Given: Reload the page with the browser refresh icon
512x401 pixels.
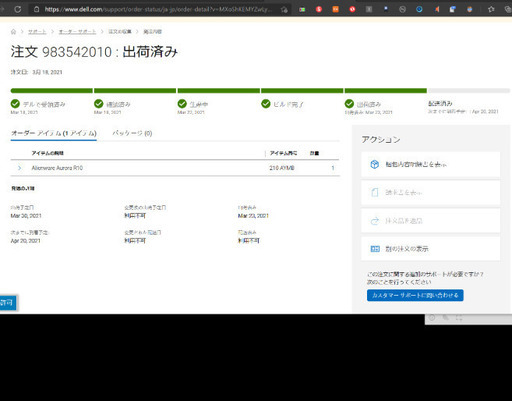Looking at the screenshot, I should tap(18, 9).
